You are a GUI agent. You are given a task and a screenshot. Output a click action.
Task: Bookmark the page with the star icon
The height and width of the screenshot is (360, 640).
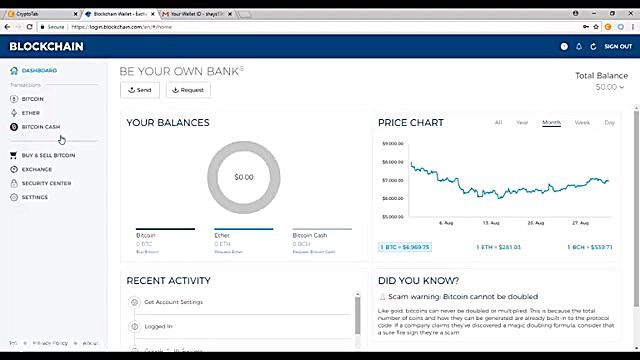click(596, 27)
